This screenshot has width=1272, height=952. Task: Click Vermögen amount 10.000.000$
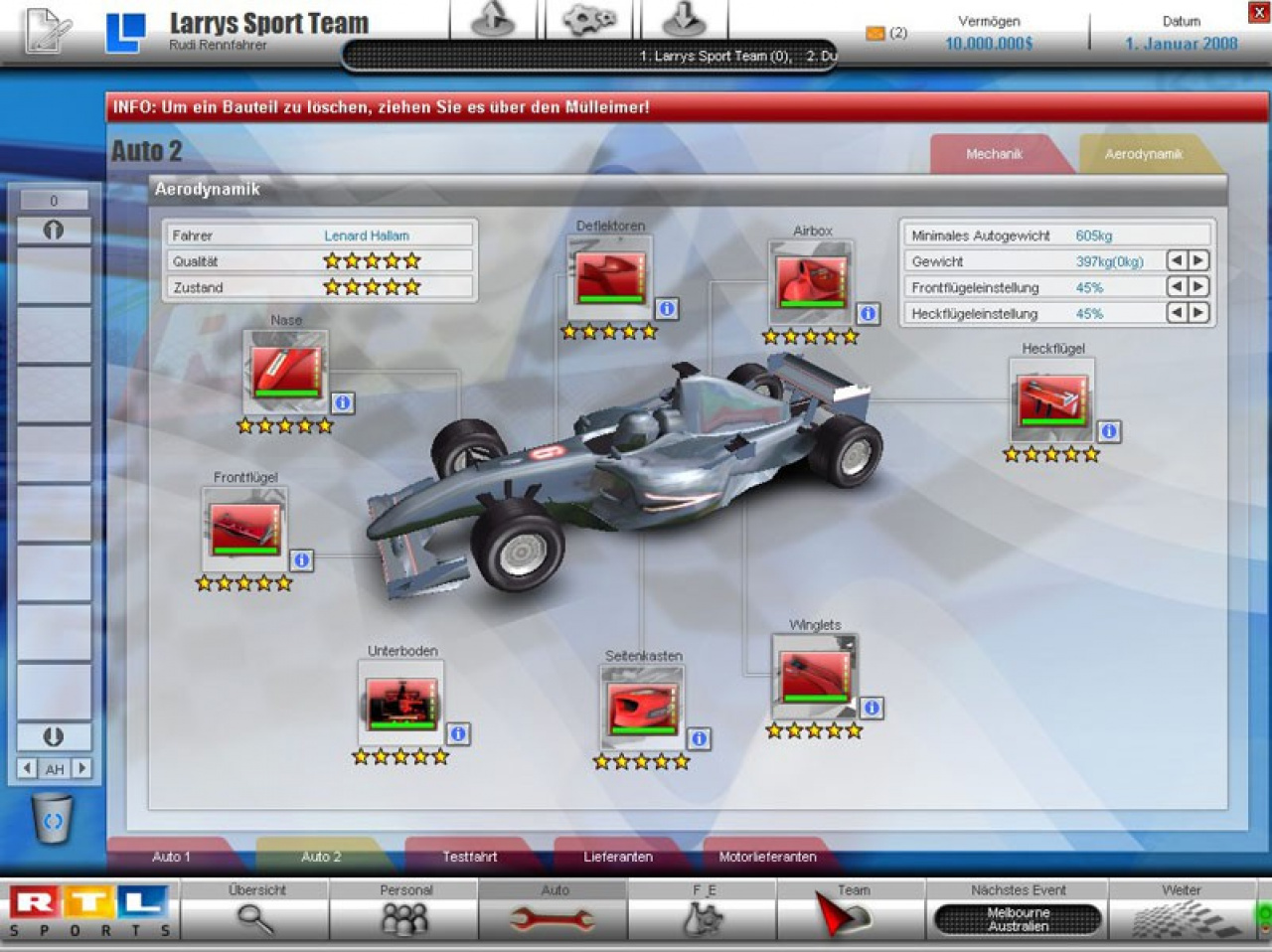[x=989, y=44]
